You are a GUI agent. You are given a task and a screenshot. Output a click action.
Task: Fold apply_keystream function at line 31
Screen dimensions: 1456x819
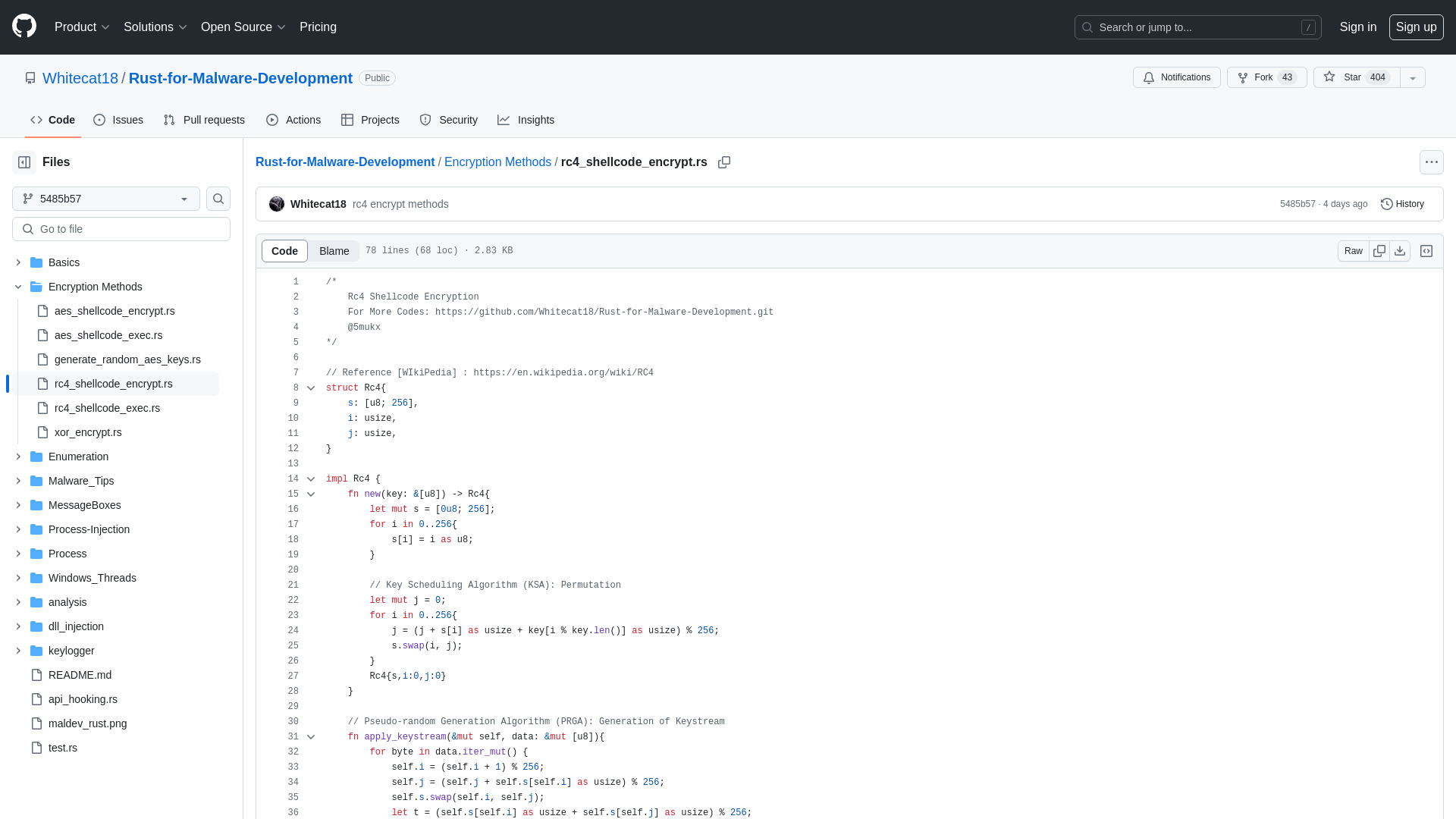311,737
